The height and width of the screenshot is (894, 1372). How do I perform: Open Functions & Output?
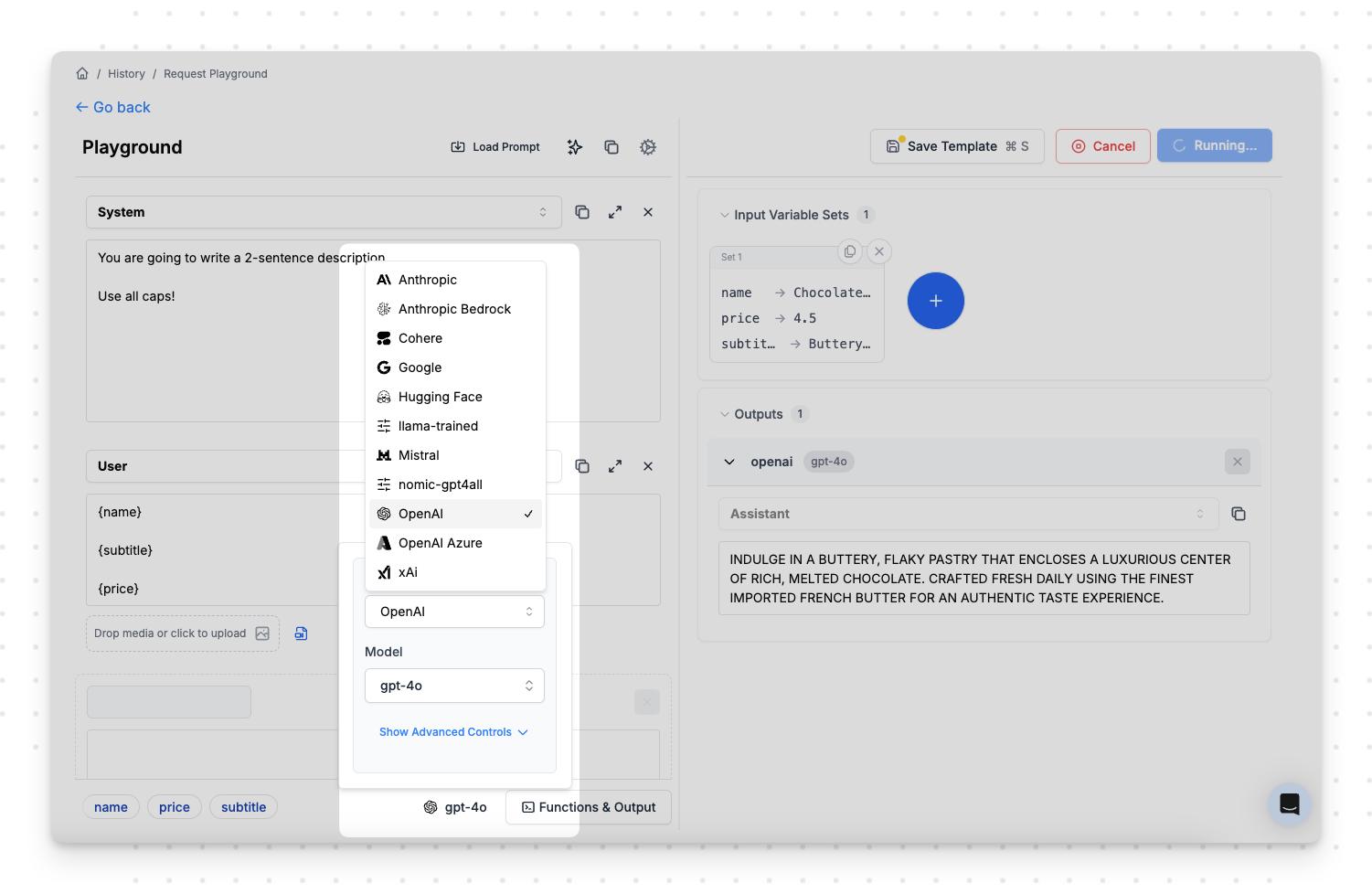[x=589, y=807]
